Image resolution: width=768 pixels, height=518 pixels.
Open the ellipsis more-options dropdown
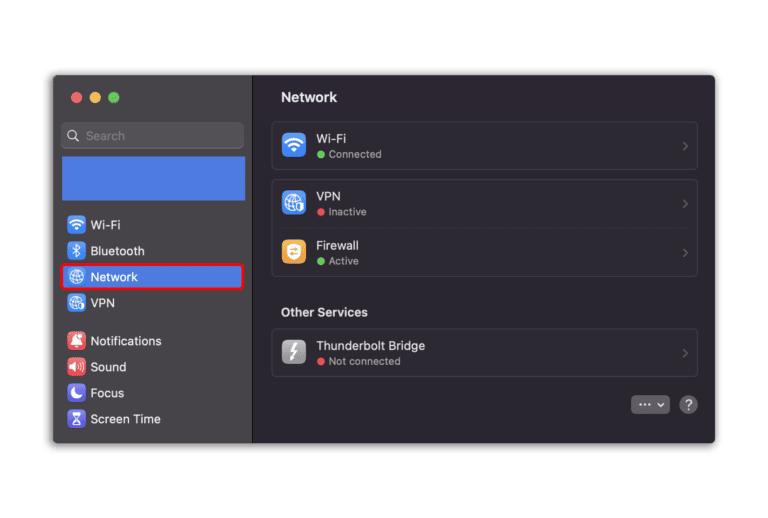point(650,404)
